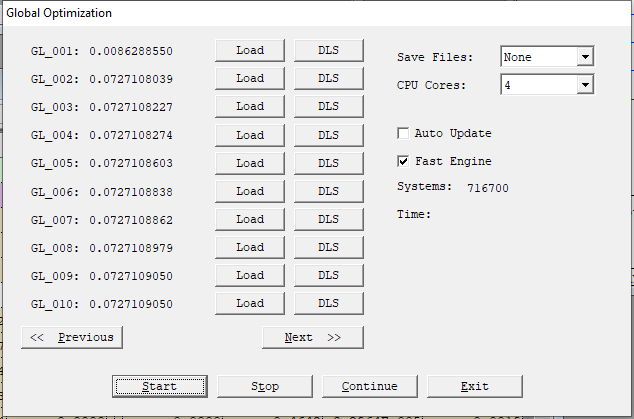
Task: Load the GL_007 solution
Action: (x=250, y=219)
